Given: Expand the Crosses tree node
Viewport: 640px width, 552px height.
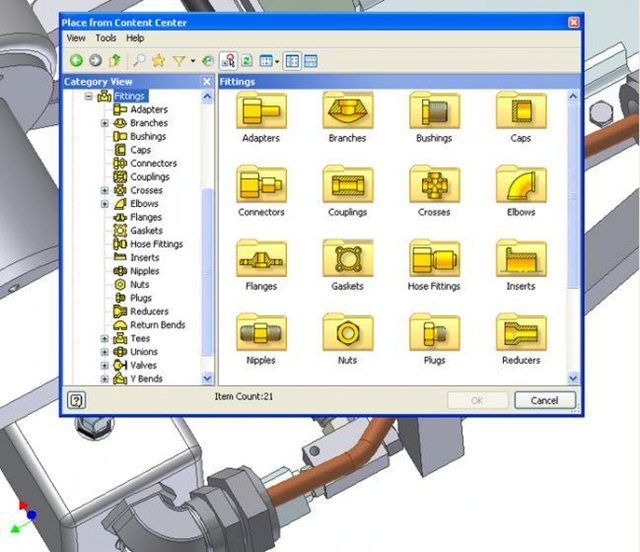Looking at the screenshot, I should (104, 190).
